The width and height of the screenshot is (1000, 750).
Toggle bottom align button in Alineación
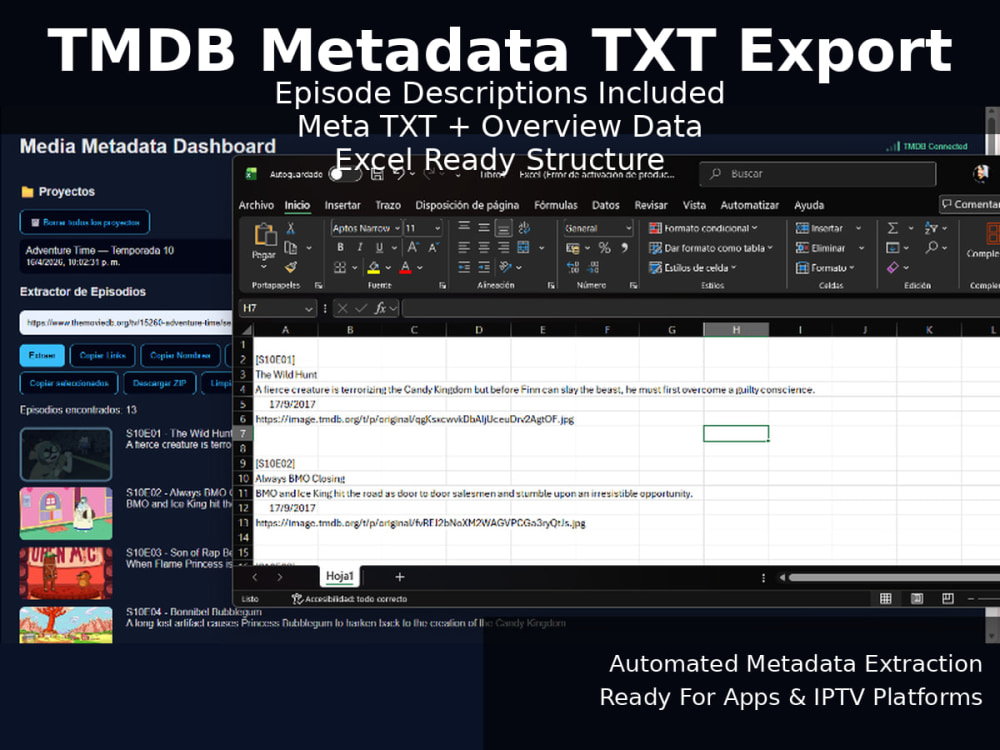pyautogui.click(x=504, y=228)
